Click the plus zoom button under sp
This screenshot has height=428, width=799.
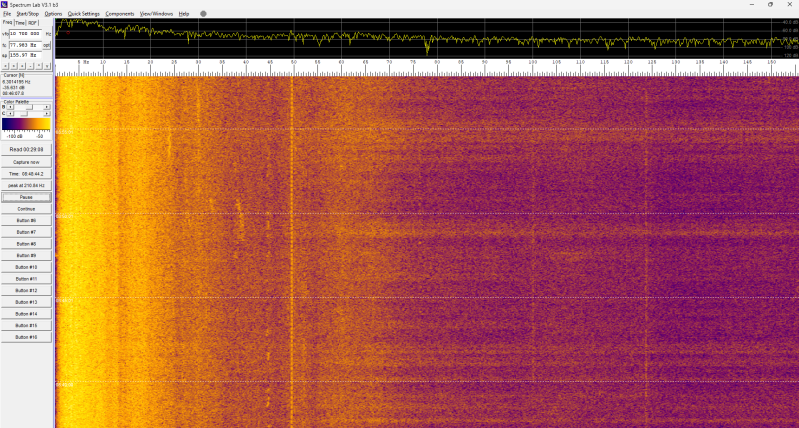point(22,66)
